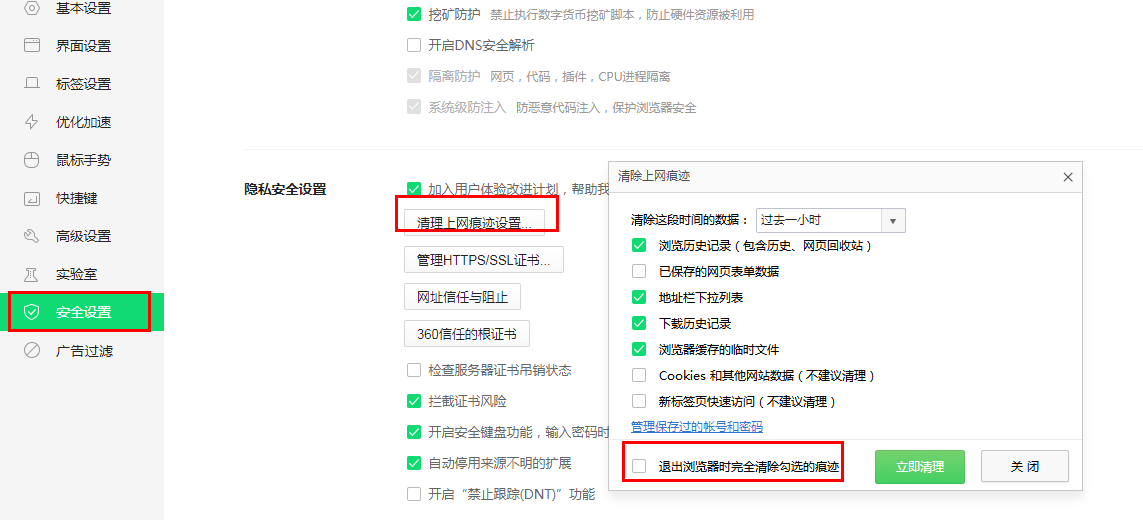Click the 优化加速 lightning icon
The width and height of the screenshot is (1143, 520).
[x=32, y=122]
